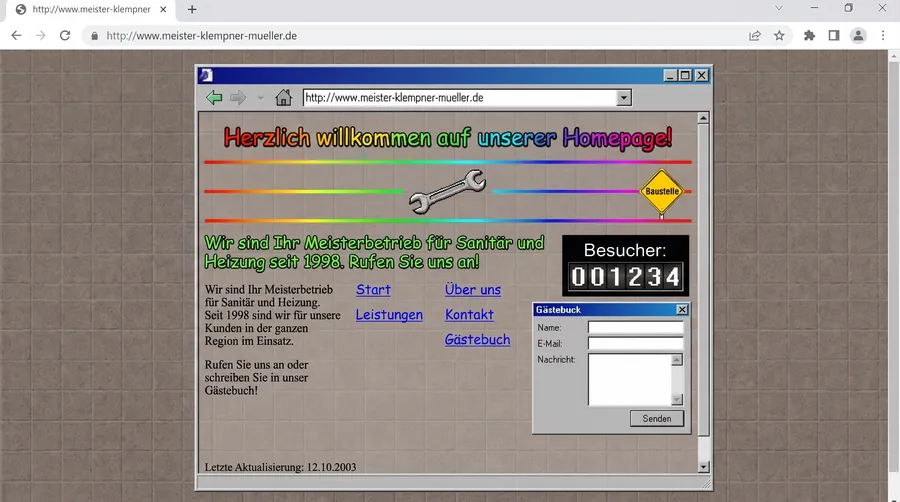This screenshot has height=502, width=900.
Task: Click the yellow Baustelle sign
Action: pos(662,192)
